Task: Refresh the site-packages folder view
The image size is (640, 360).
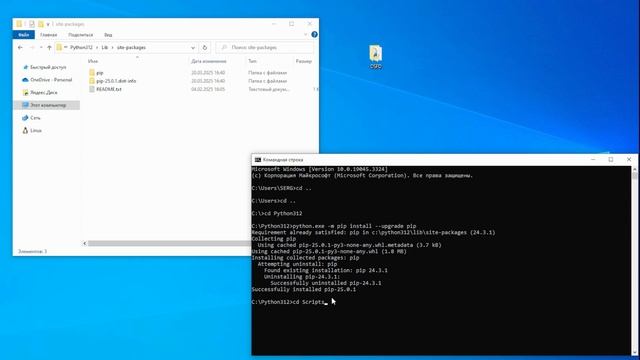Action: coord(205,48)
